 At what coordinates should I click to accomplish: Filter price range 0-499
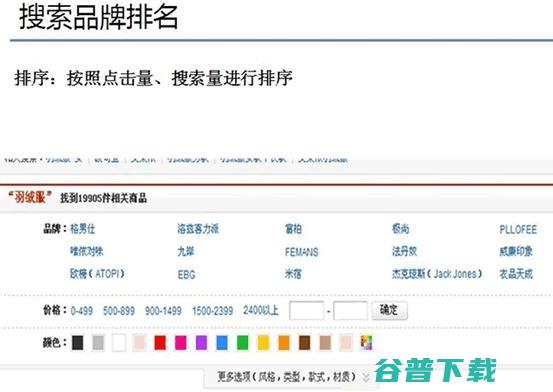[81, 311]
